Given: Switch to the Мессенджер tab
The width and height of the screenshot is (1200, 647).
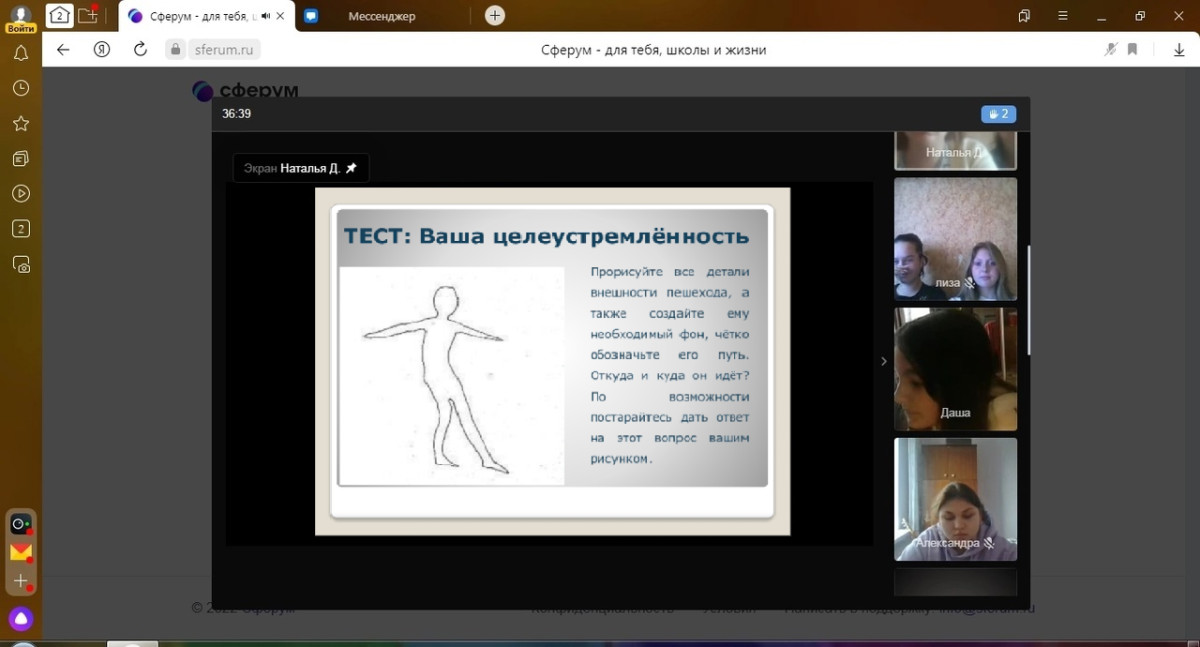Looking at the screenshot, I should (385, 16).
